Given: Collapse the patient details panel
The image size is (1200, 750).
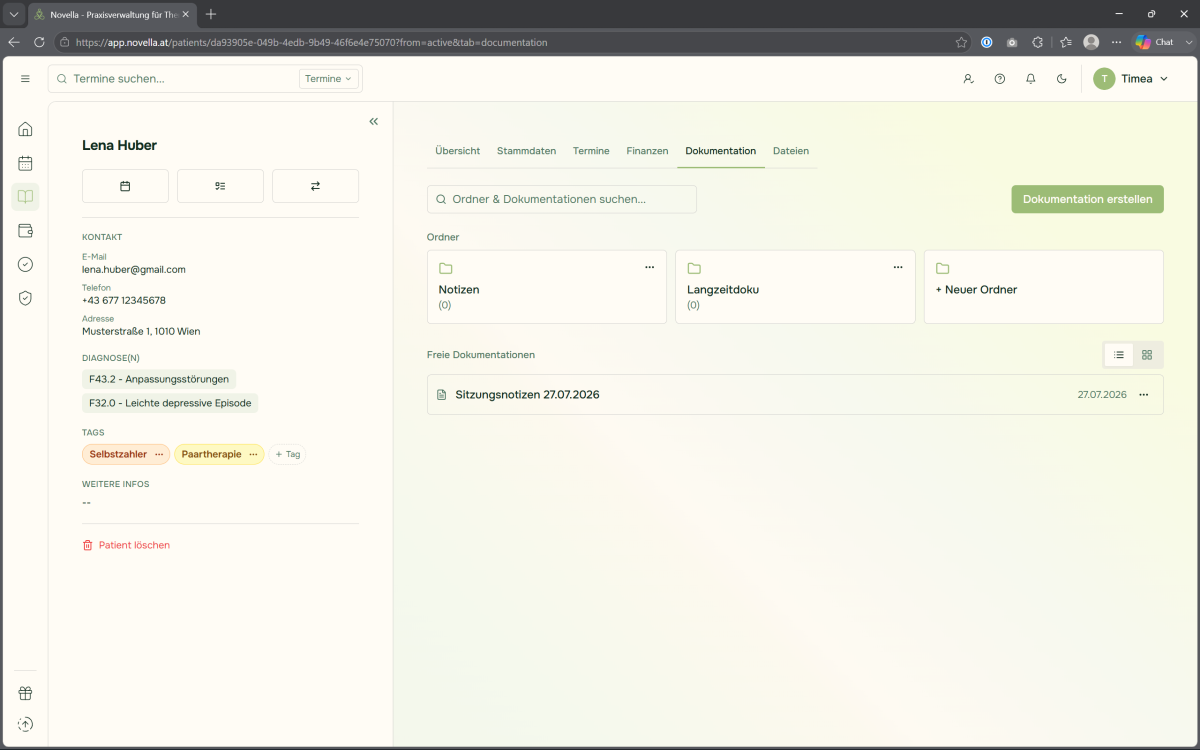Looking at the screenshot, I should [x=374, y=122].
